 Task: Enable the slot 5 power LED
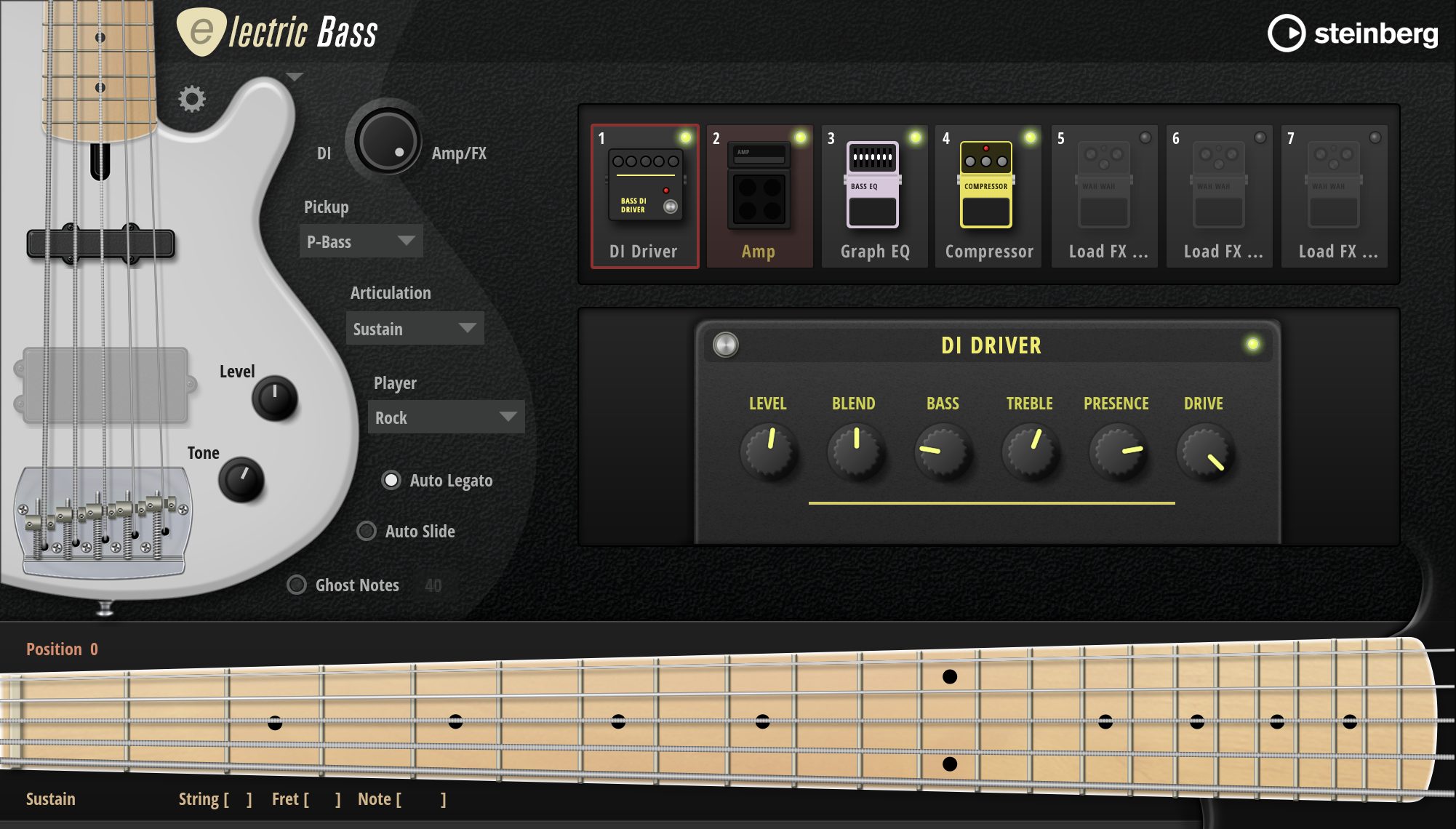[1145, 137]
